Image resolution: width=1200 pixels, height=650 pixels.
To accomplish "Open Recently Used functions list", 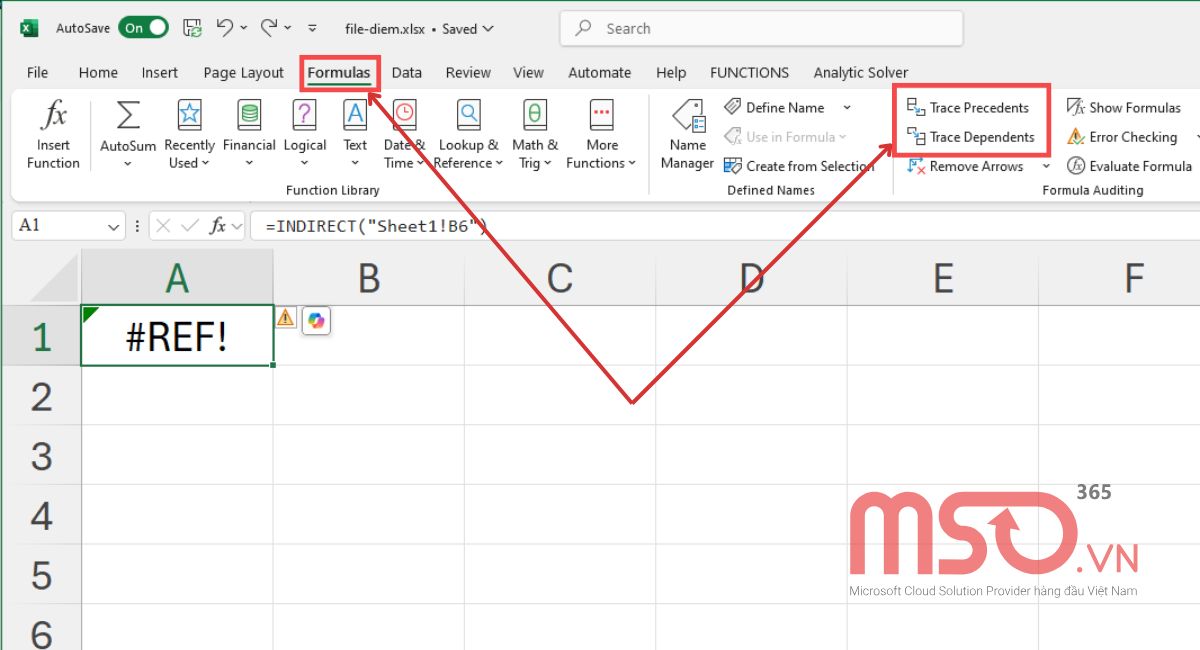I will 189,133.
